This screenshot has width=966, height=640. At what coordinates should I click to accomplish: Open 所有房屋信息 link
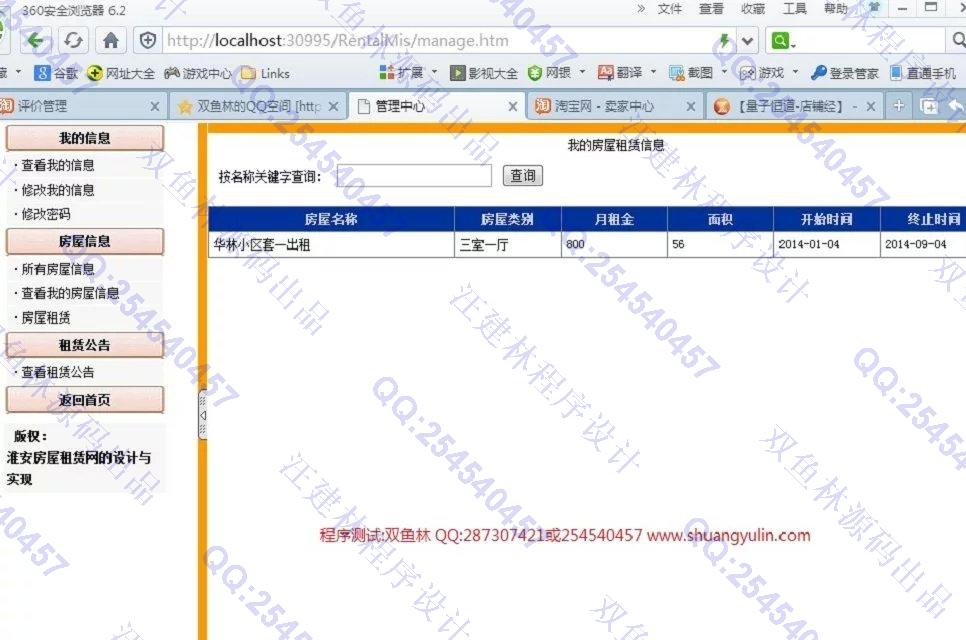coord(58,269)
